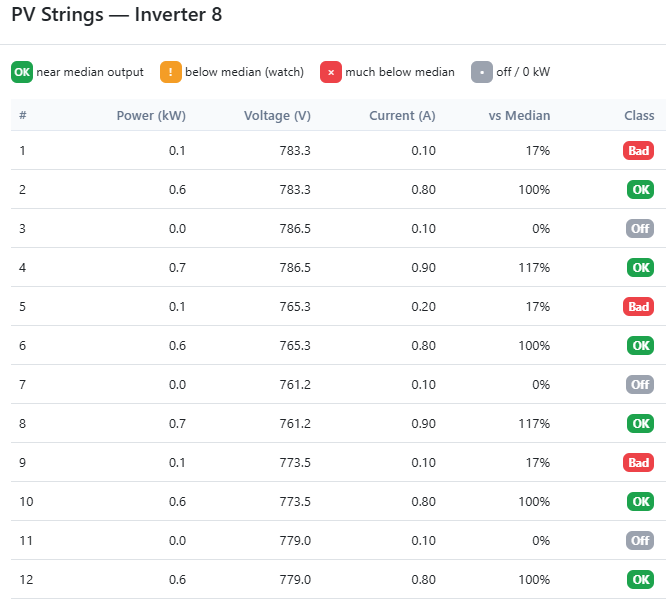Click the Bad badge in string 5 row
Screen dimensions: 666x599
point(638,306)
